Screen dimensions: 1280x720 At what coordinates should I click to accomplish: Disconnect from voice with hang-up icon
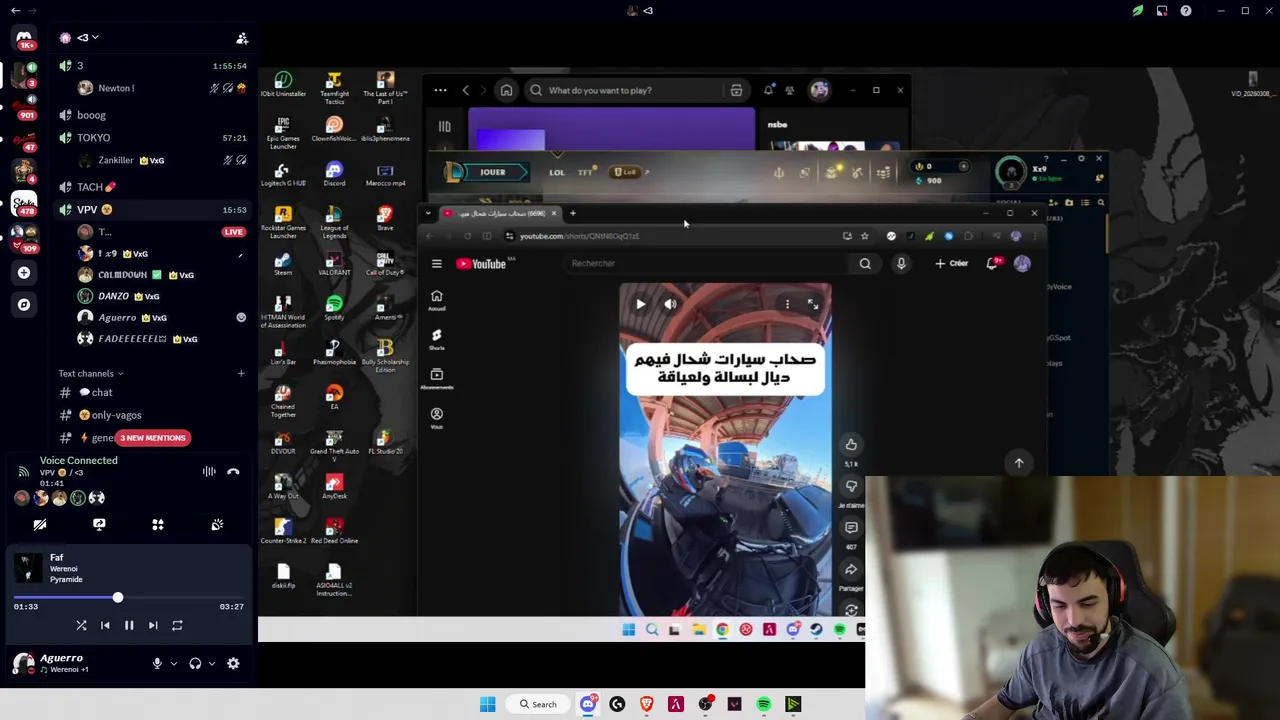(233, 471)
